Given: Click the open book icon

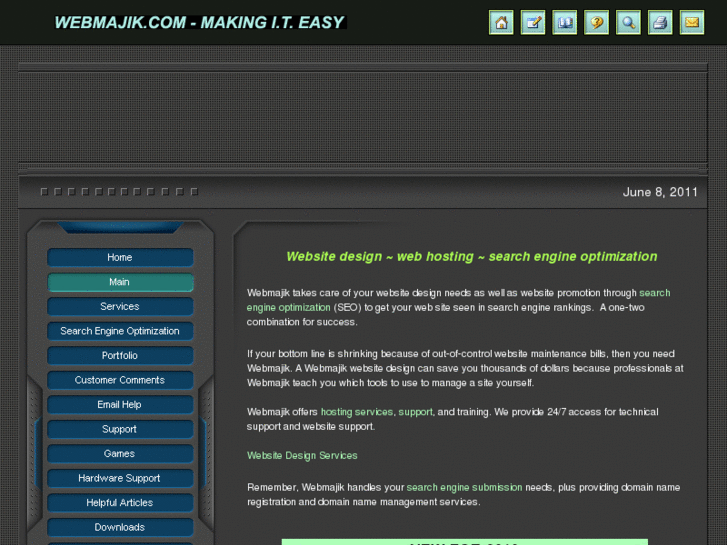Looking at the screenshot, I should 565,22.
